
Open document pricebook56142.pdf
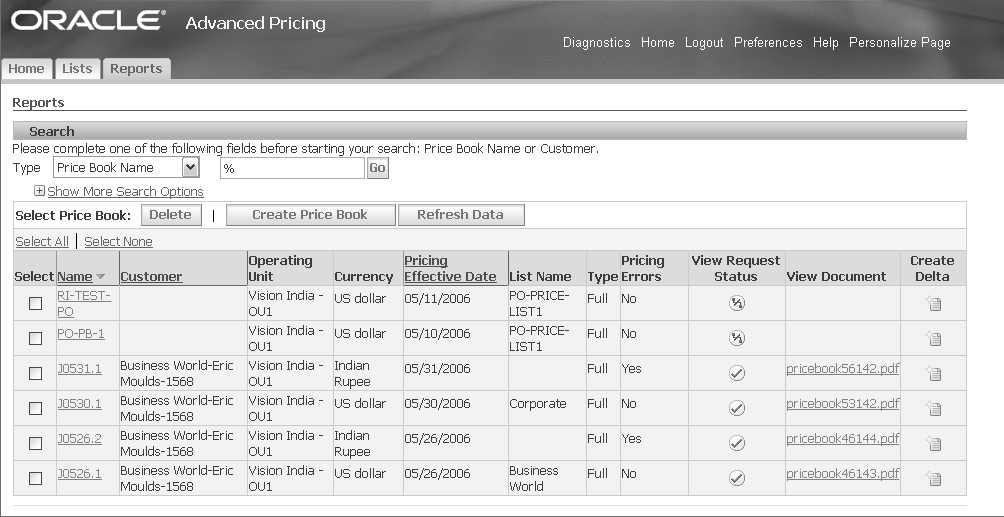(842, 368)
